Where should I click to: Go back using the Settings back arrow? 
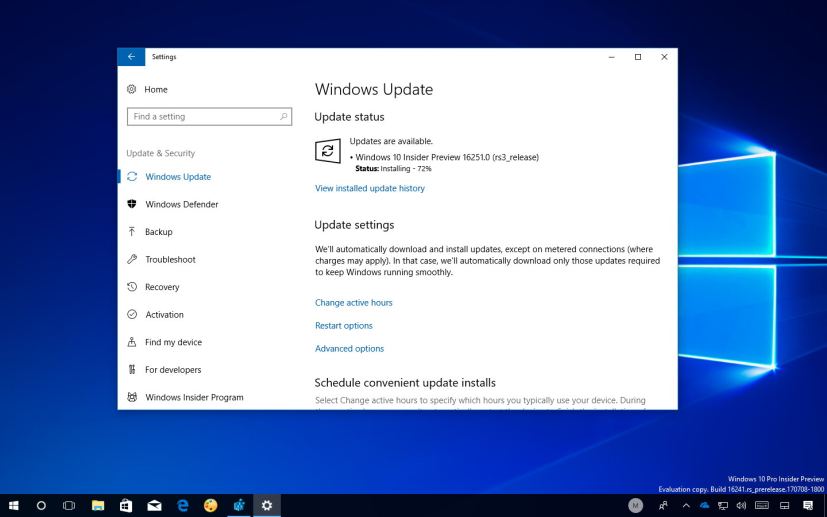point(131,57)
